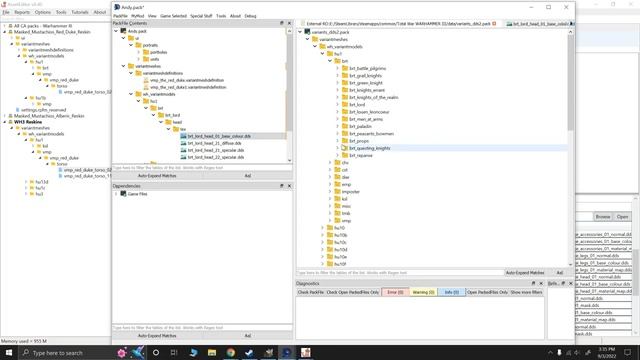The height and width of the screenshot is (360, 640).
Task: Expand the emp folder in variants_dds2.pack
Action: pos(330,184)
